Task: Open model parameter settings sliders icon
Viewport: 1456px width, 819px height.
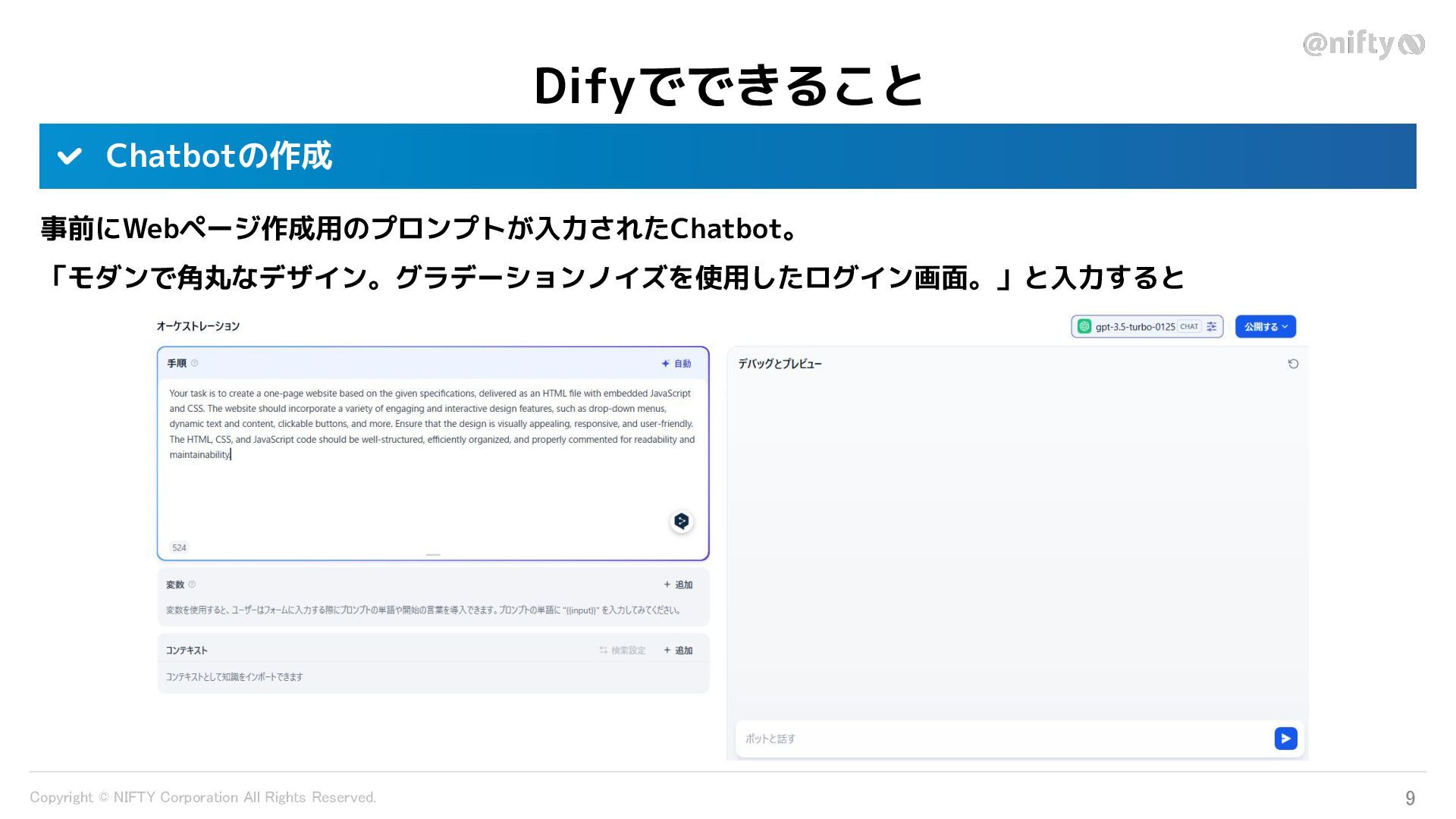Action: click(1212, 327)
